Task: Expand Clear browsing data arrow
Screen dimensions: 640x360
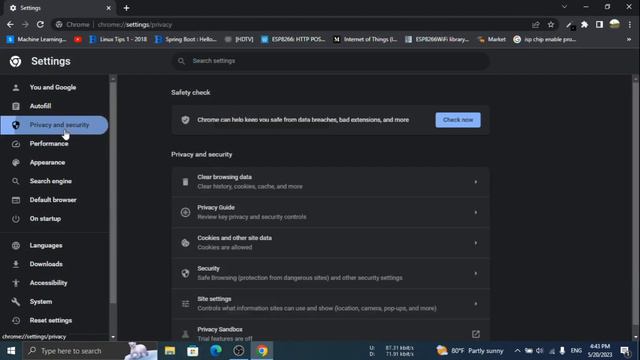Action: 476,182
